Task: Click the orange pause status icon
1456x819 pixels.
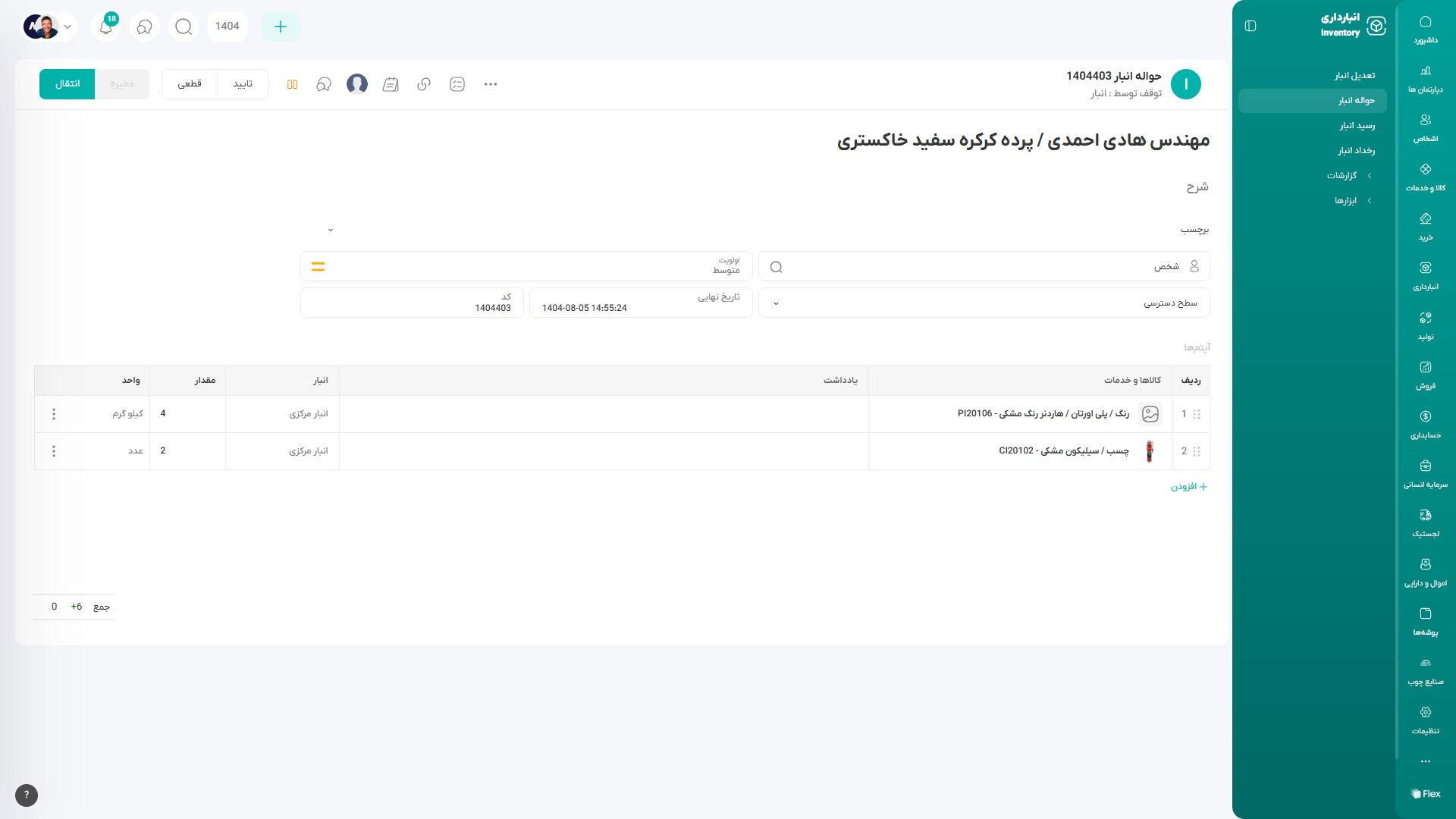Action: click(x=292, y=84)
